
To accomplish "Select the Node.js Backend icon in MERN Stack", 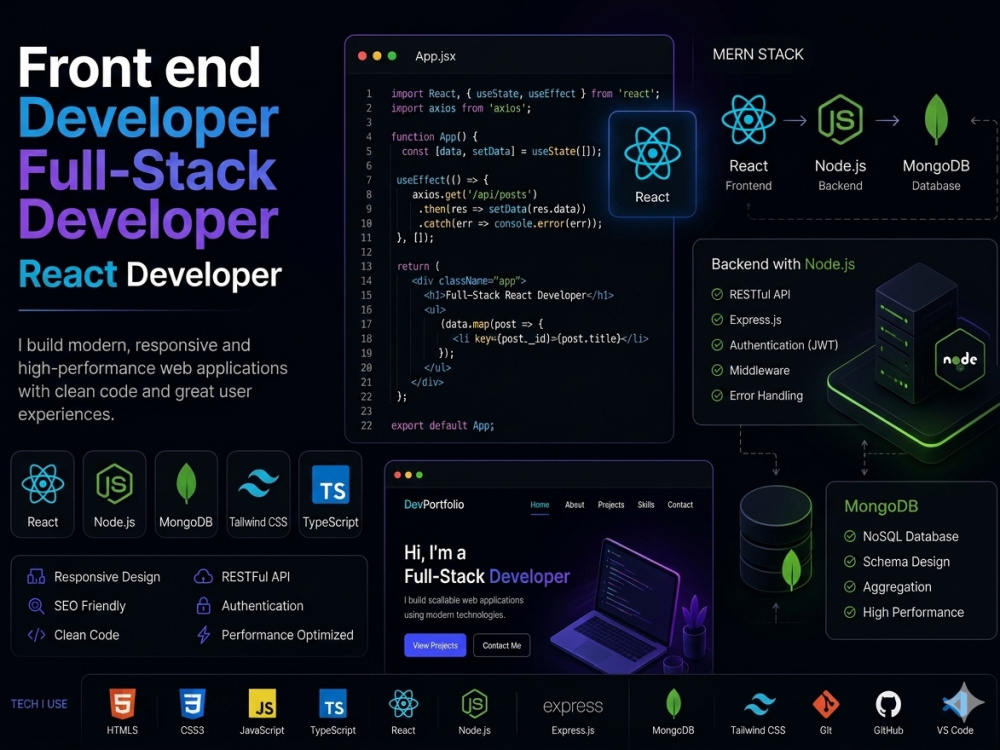I will click(x=840, y=119).
